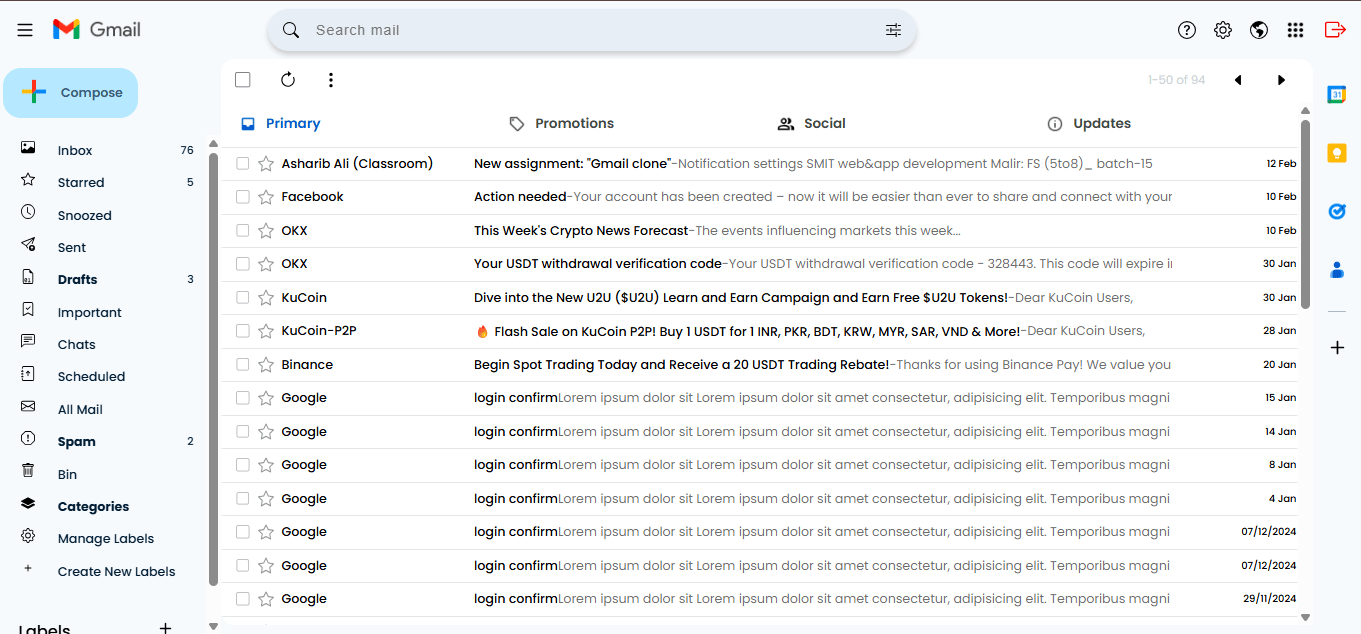Switch to the Promotions tab

coord(561,124)
